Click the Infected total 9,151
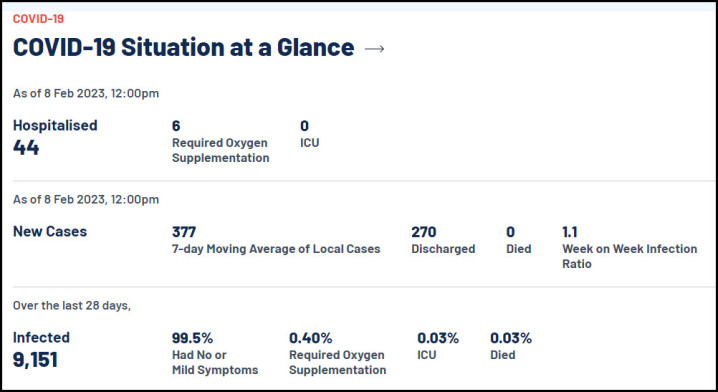 (35, 360)
